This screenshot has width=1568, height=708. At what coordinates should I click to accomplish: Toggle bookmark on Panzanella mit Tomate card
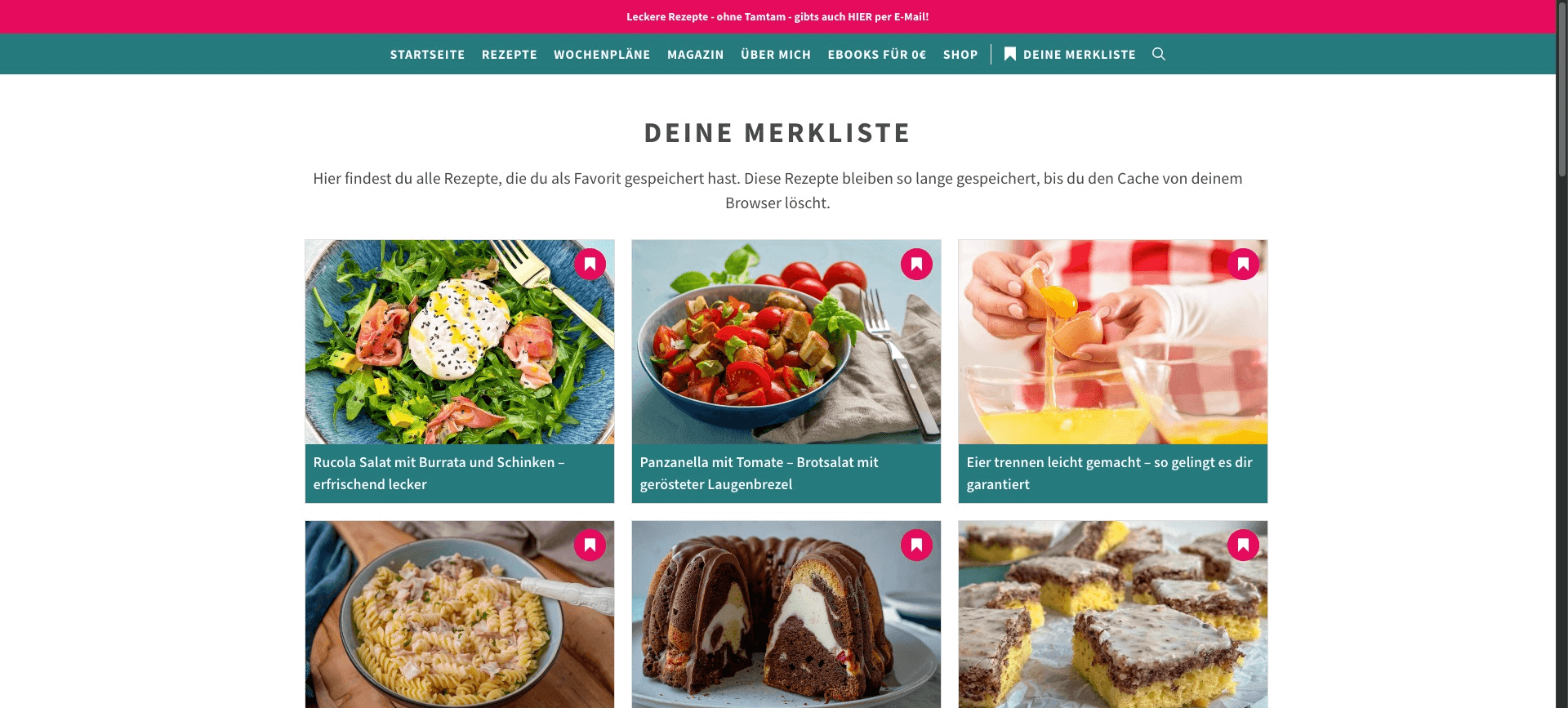(x=916, y=264)
